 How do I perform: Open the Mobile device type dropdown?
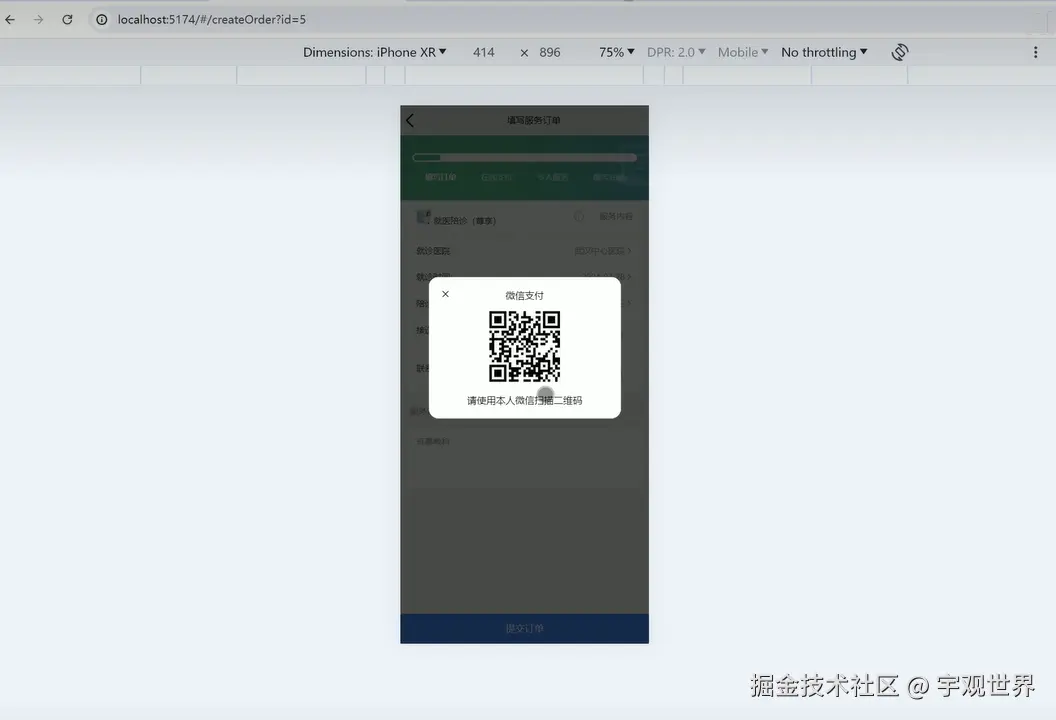coord(743,53)
